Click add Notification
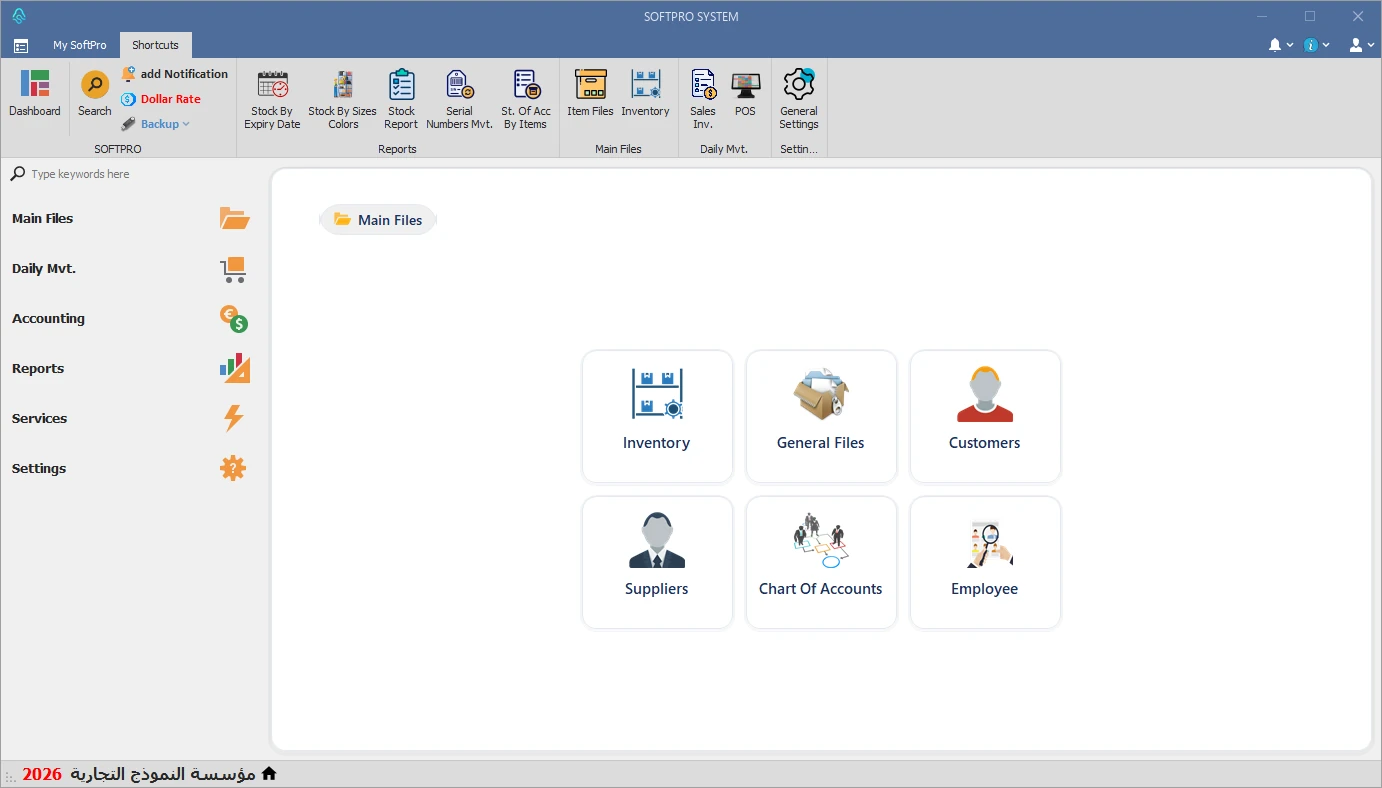Viewport: 1382px width, 788px height. pos(175,74)
